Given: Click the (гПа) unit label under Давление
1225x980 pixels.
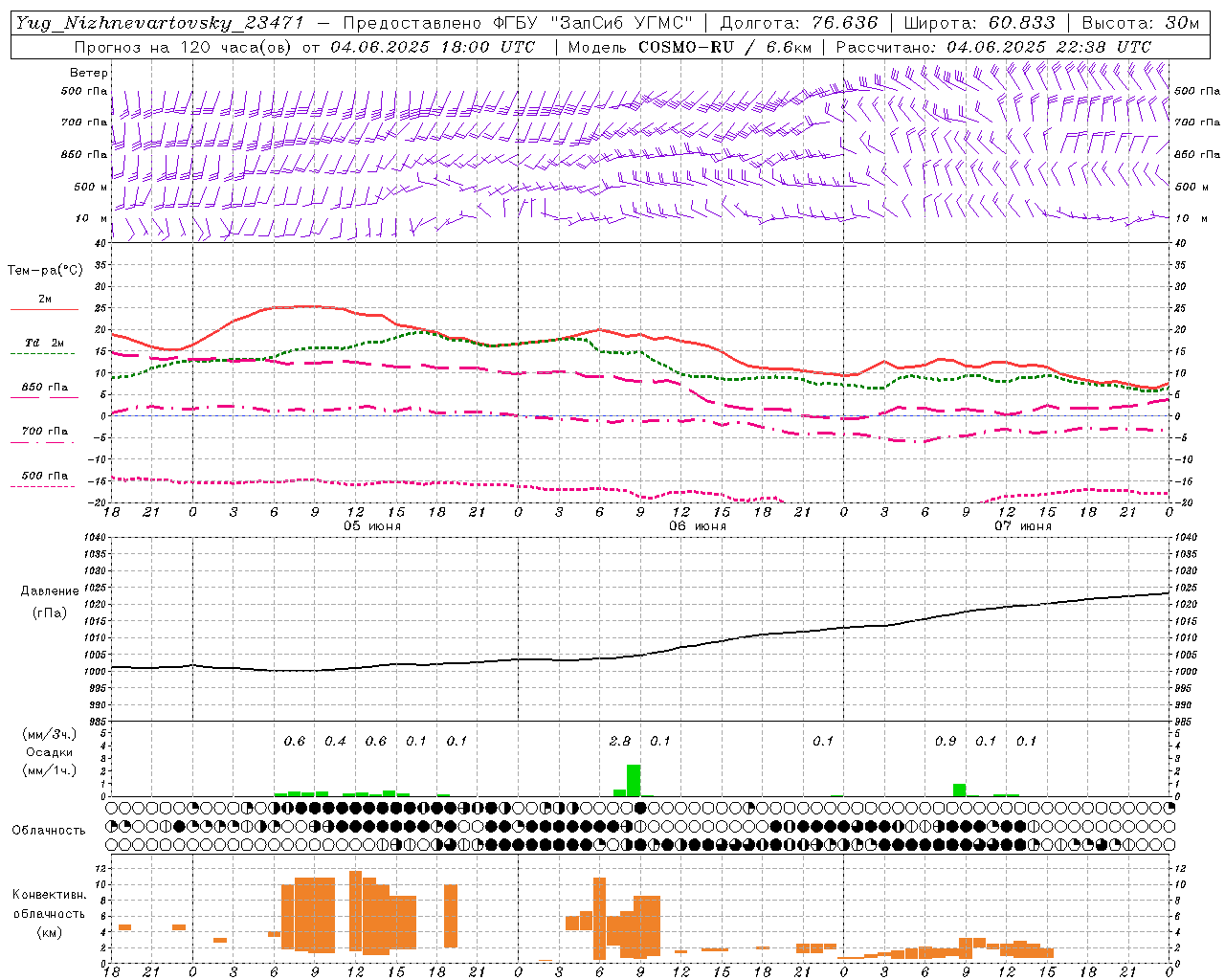Looking at the screenshot, I should tap(50, 612).
